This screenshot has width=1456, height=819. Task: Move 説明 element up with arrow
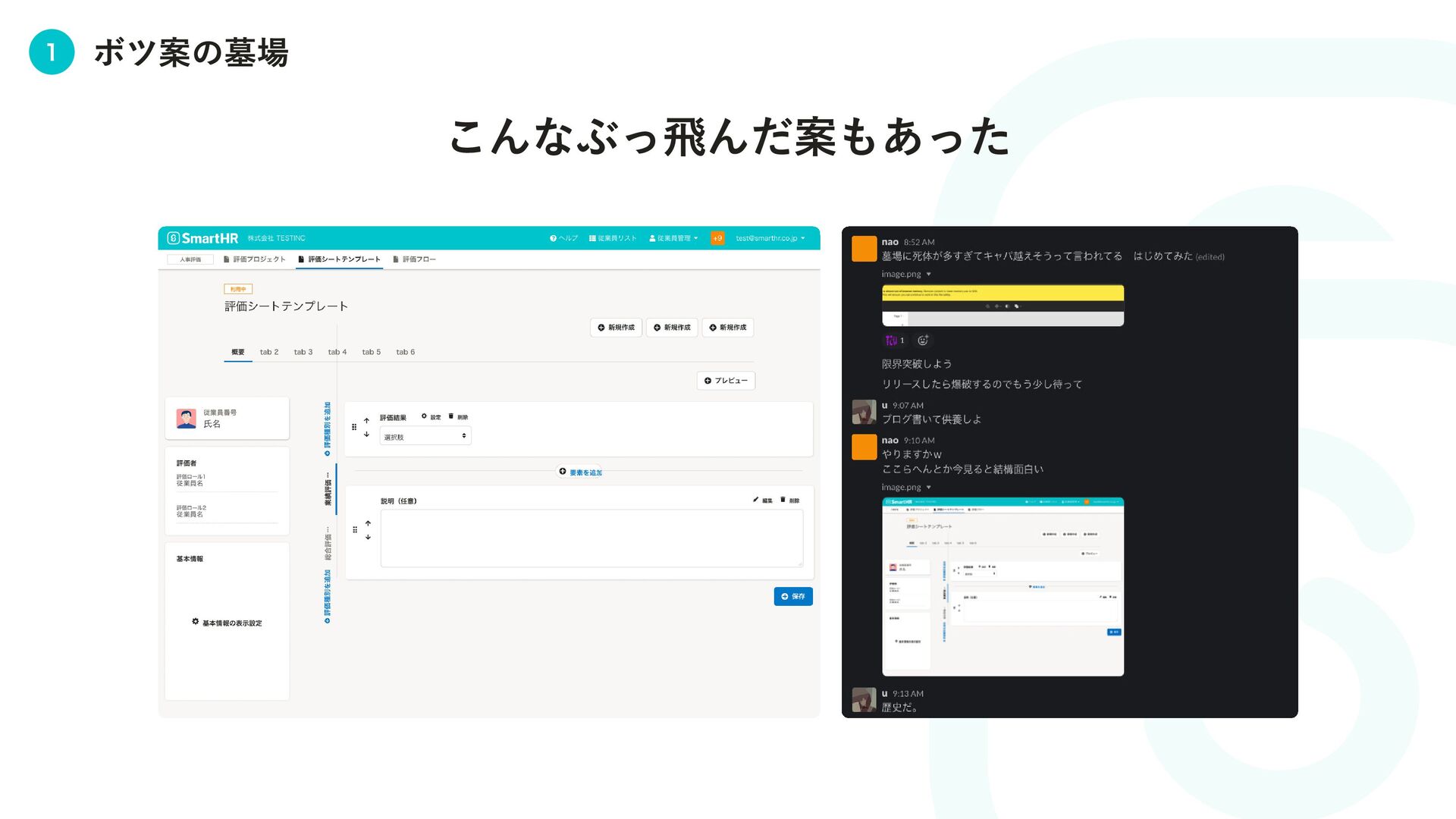[x=368, y=523]
